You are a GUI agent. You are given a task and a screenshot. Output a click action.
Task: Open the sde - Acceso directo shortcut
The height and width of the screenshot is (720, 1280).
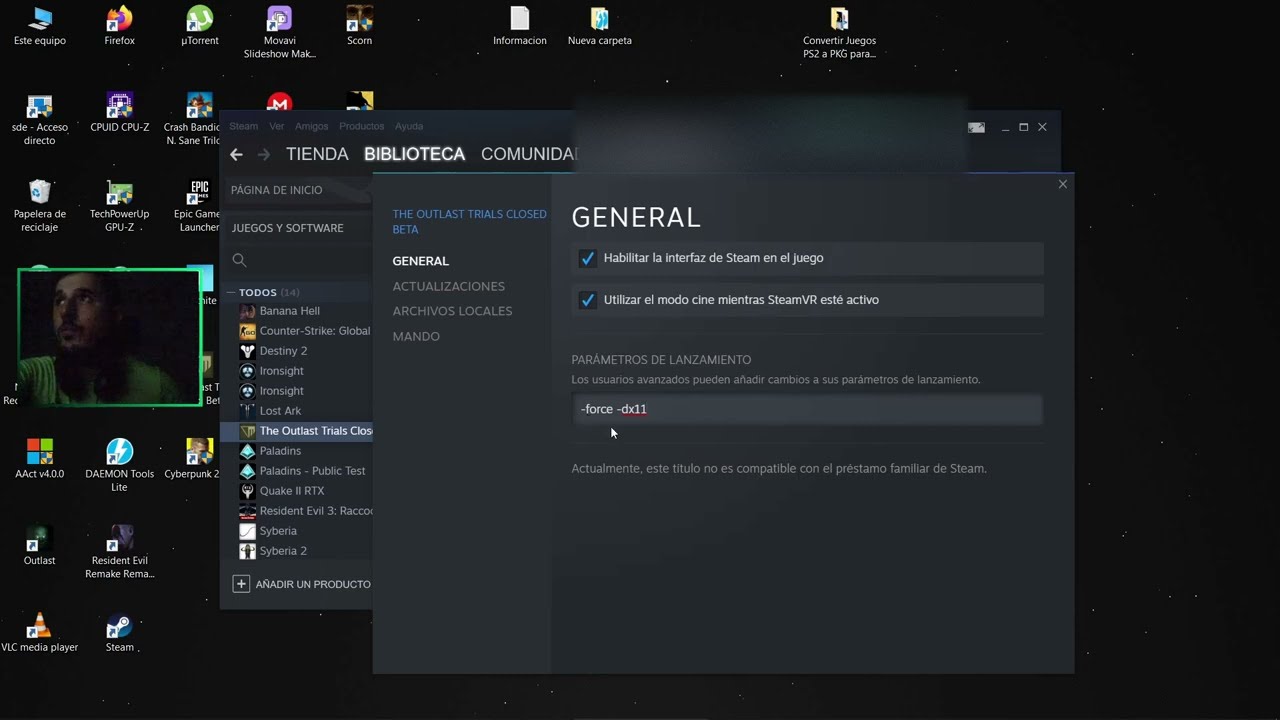(x=40, y=119)
